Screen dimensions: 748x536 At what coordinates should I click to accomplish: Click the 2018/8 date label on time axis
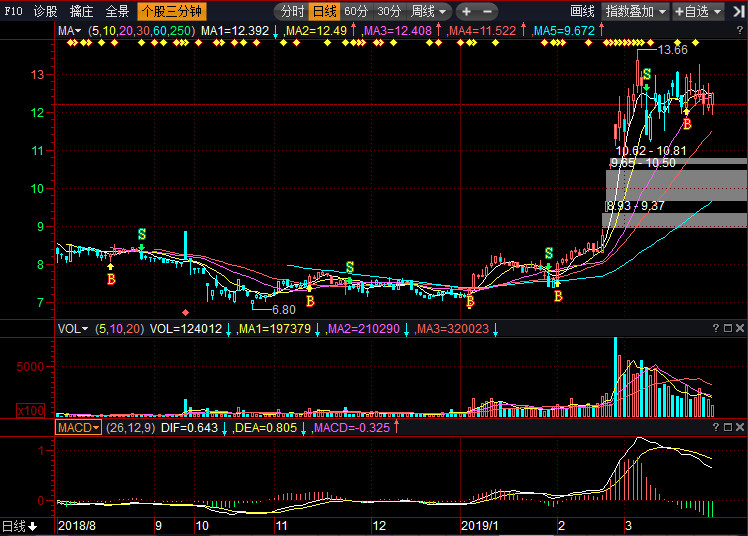(76, 526)
